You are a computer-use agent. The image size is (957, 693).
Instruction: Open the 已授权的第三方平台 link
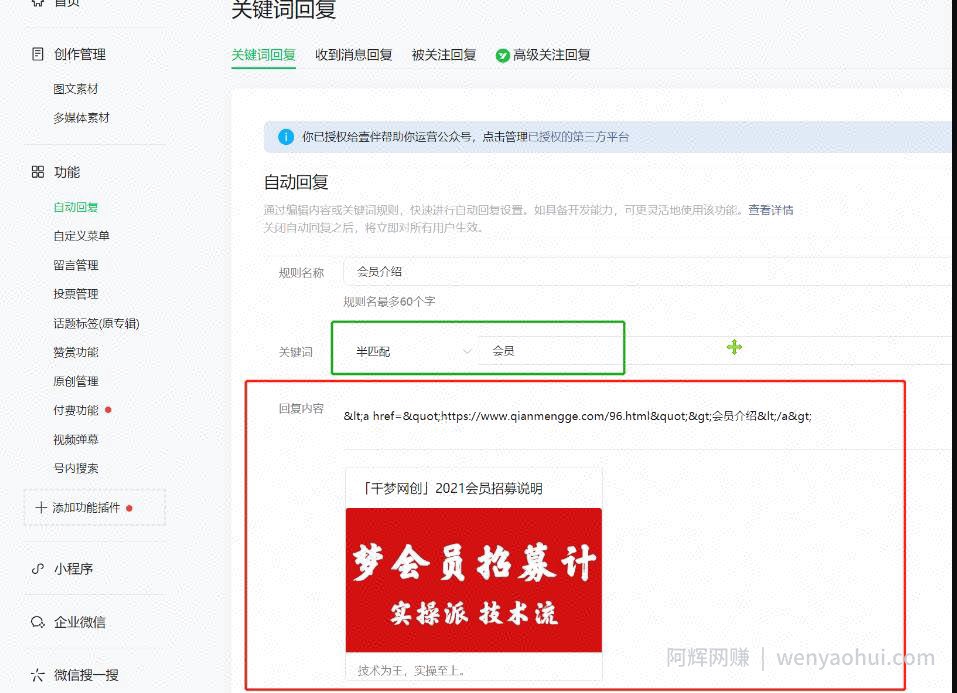578,137
